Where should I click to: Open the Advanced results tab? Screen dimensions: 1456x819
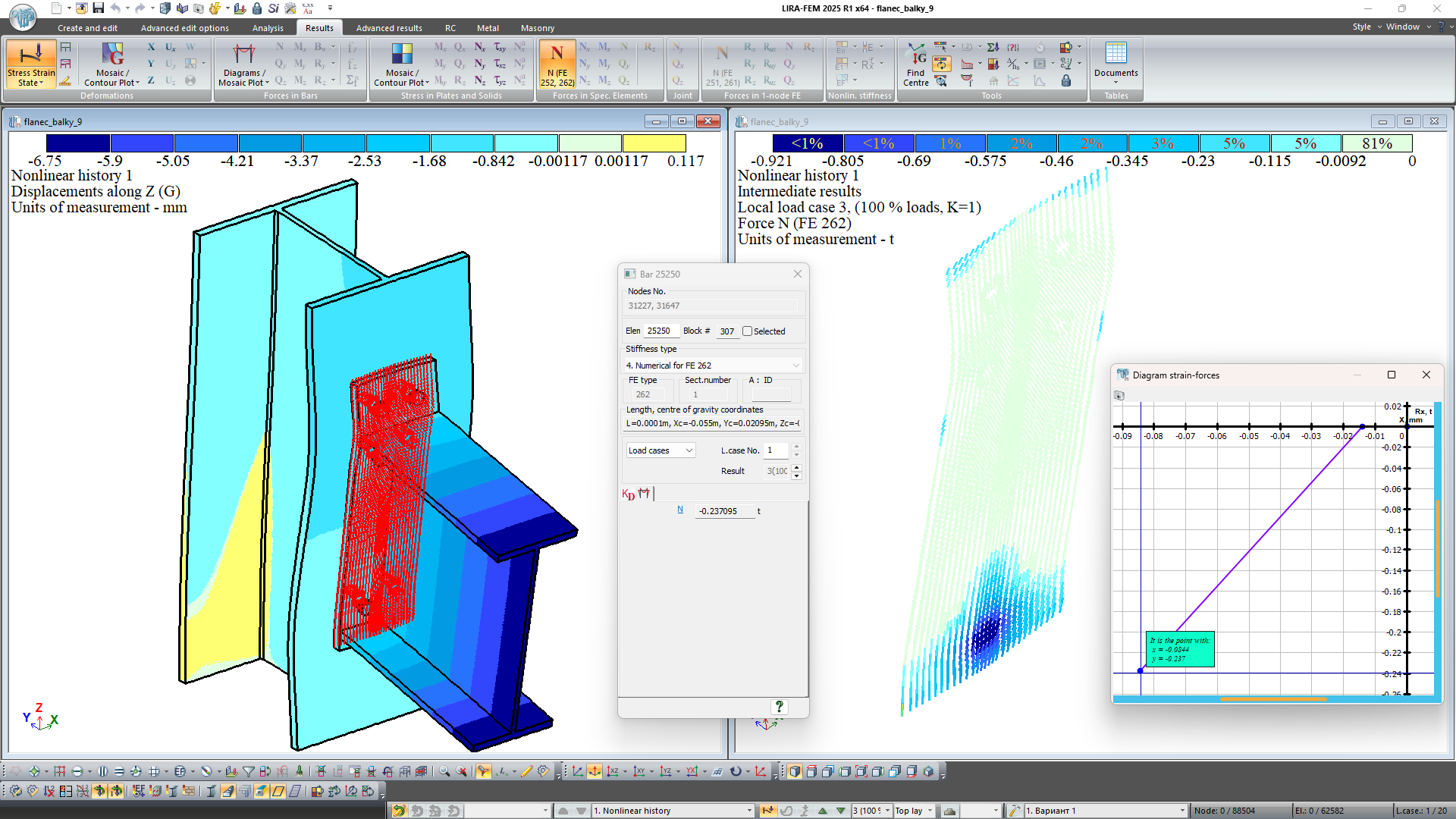pos(389,28)
